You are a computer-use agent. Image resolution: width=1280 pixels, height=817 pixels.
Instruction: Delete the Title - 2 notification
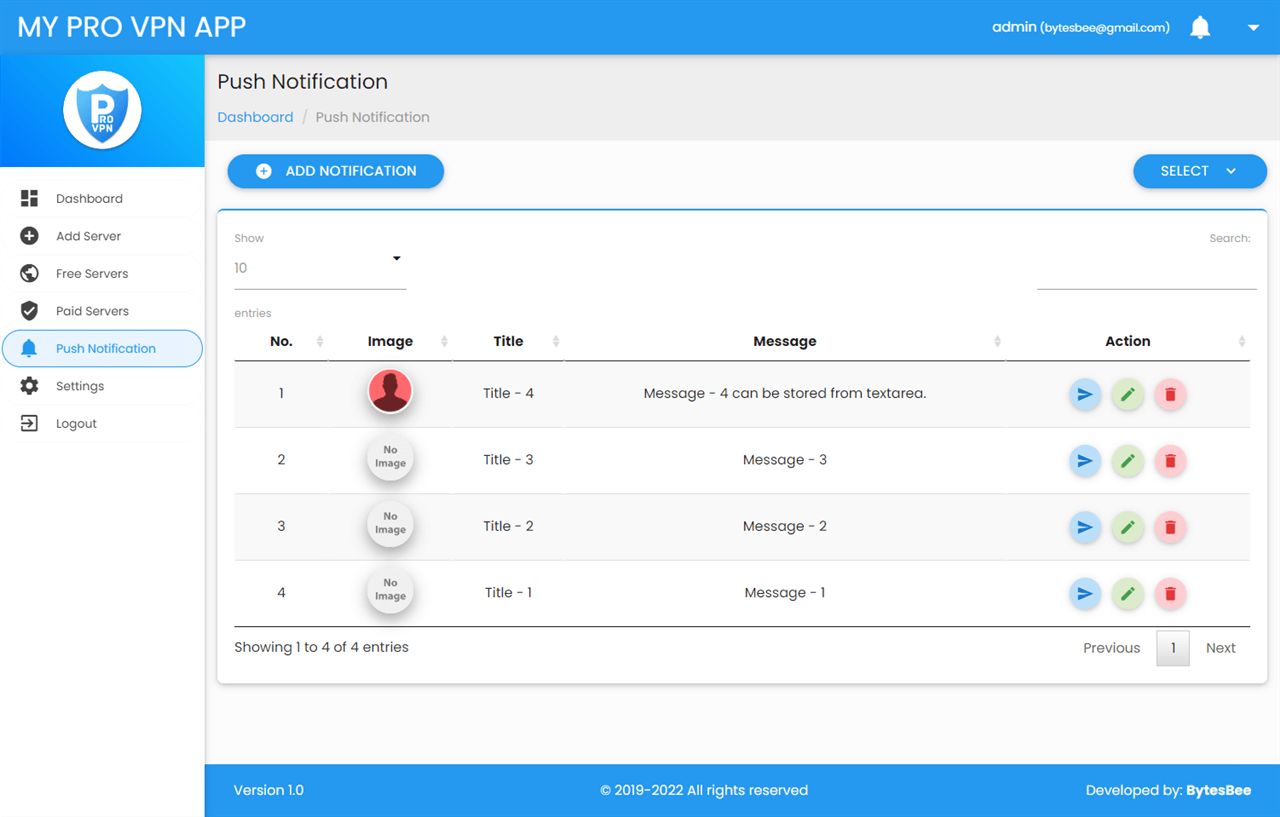(1170, 527)
